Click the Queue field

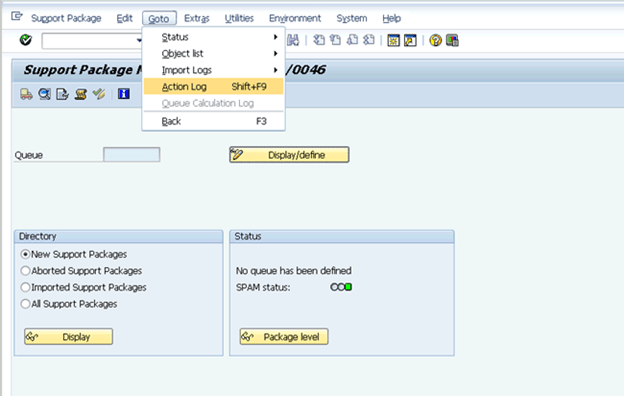132,154
